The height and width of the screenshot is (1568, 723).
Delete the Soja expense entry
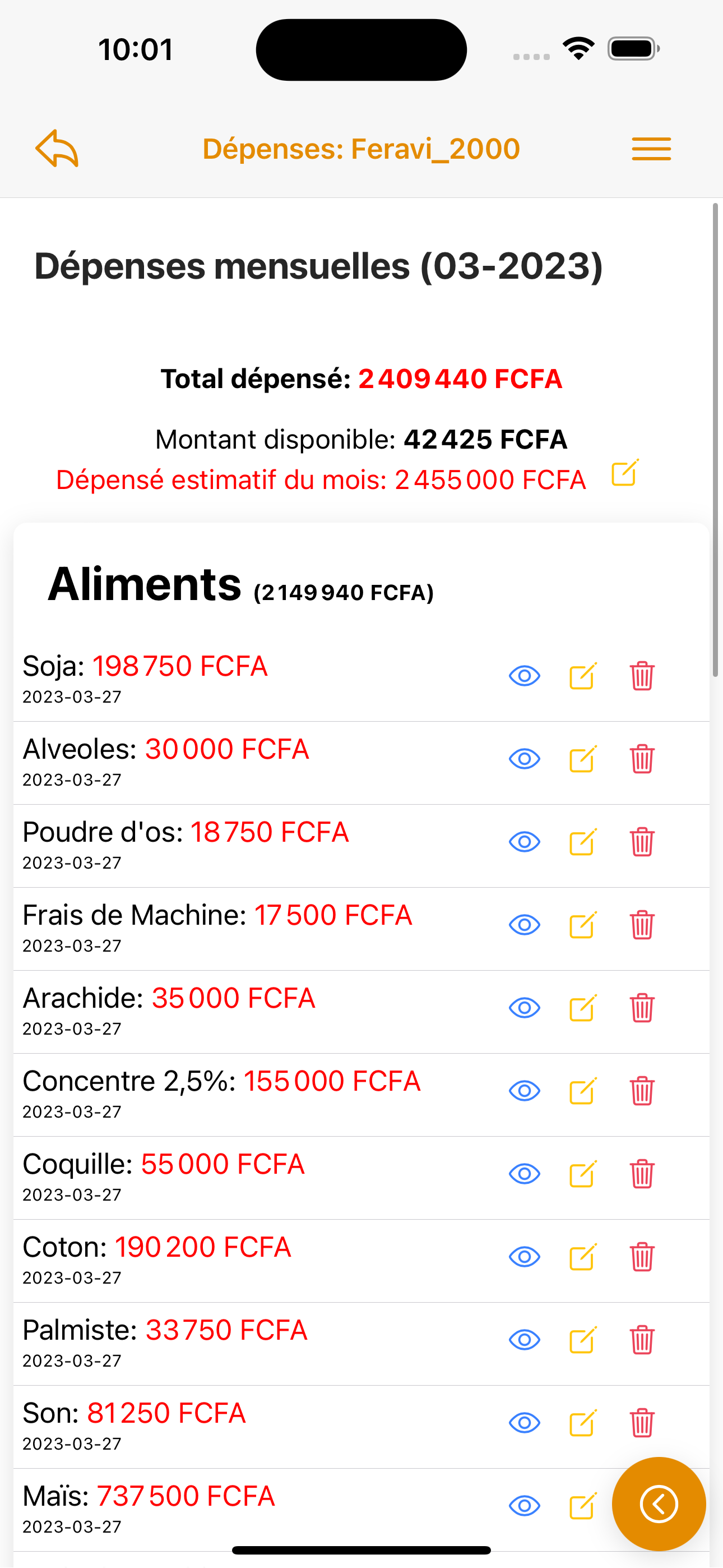click(641, 676)
